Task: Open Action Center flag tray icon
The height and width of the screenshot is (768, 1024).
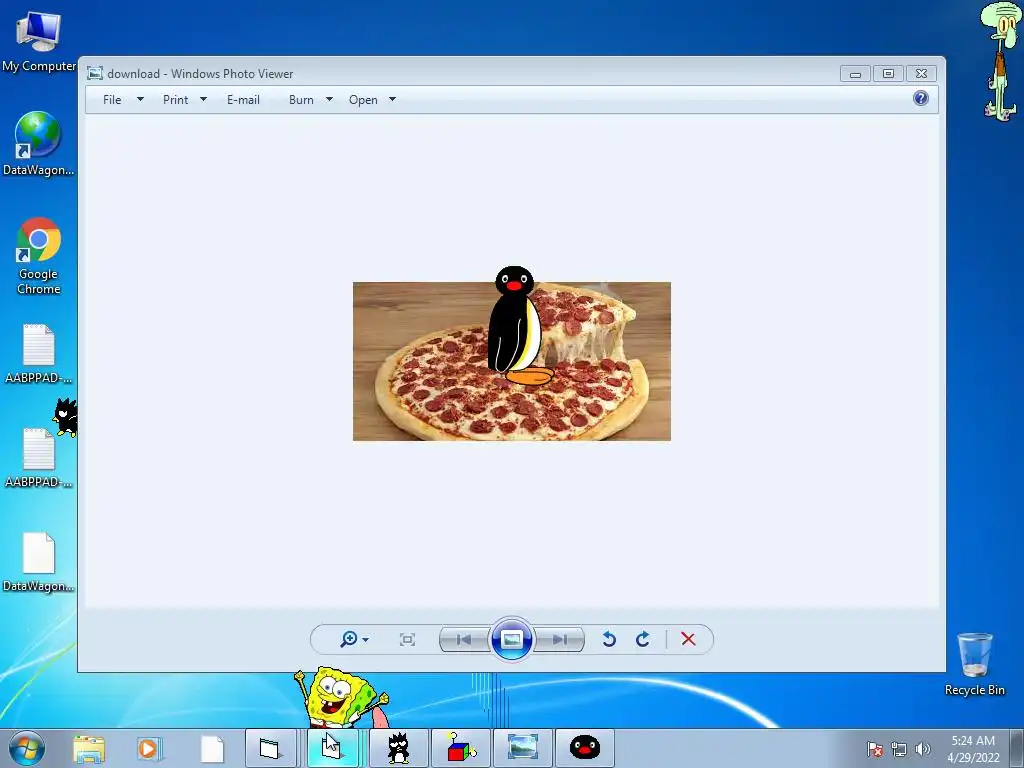Action: pos(875,749)
